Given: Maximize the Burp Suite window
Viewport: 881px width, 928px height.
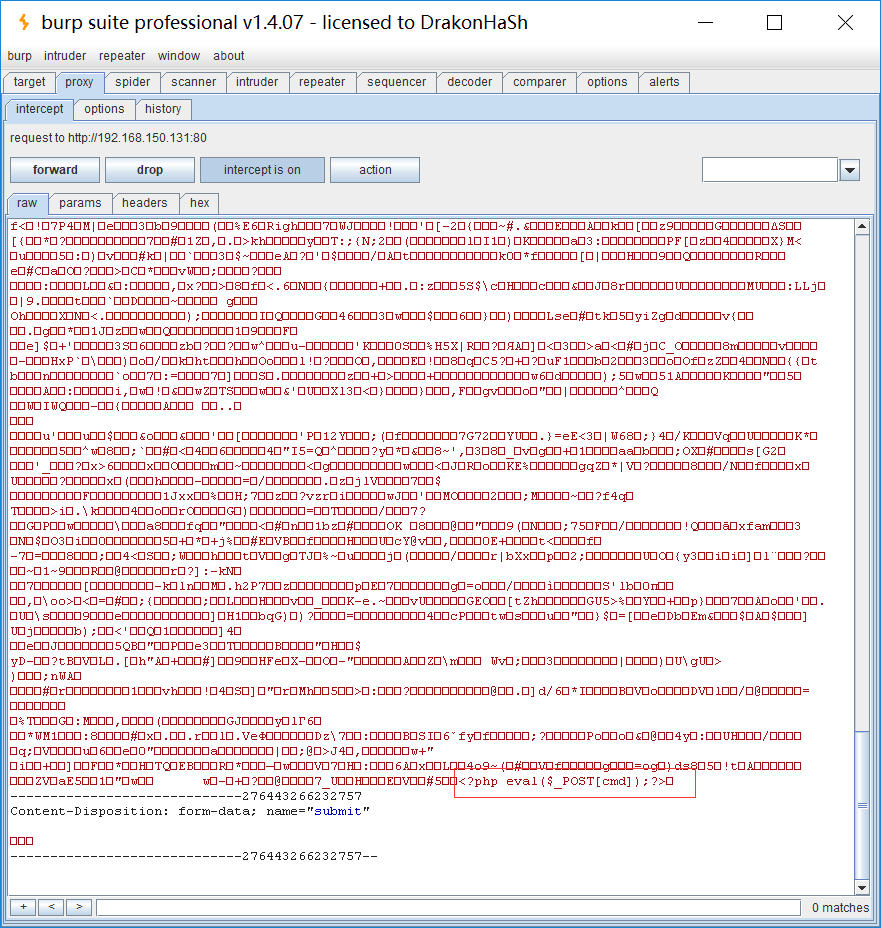Looking at the screenshot, I should click(x=774, y=22).
